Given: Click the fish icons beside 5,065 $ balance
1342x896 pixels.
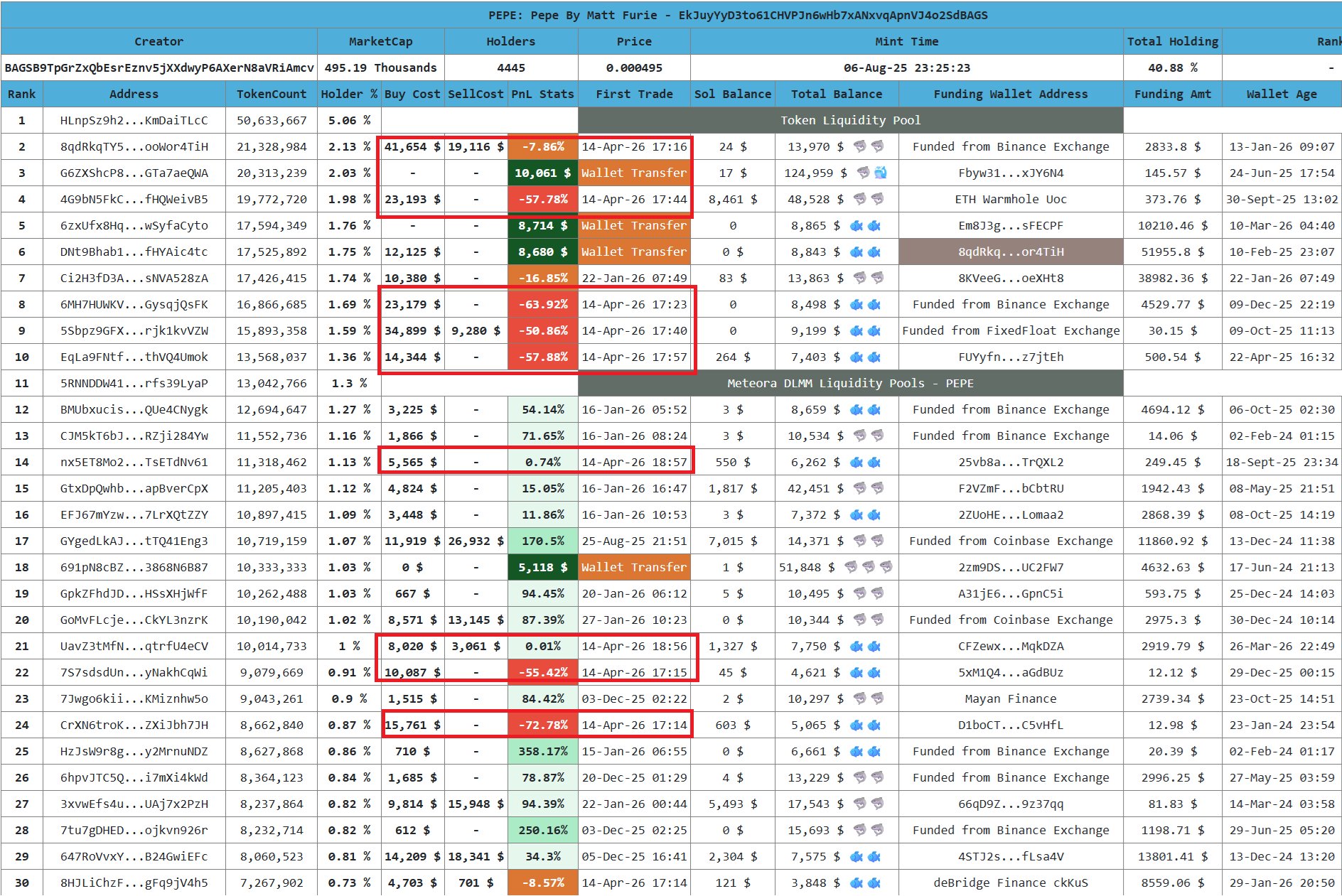Looking at the screenshot, I should point(865,725).
